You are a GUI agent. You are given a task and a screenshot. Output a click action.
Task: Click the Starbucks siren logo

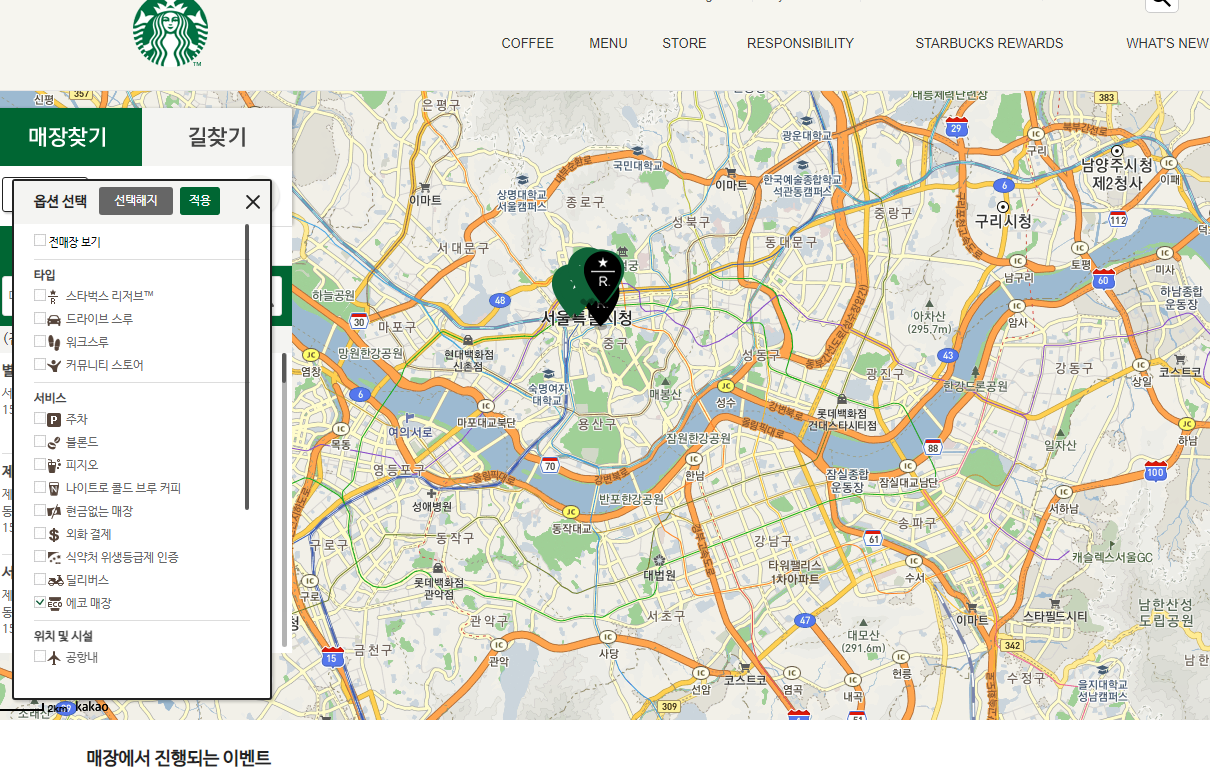(x=171, y=30)
